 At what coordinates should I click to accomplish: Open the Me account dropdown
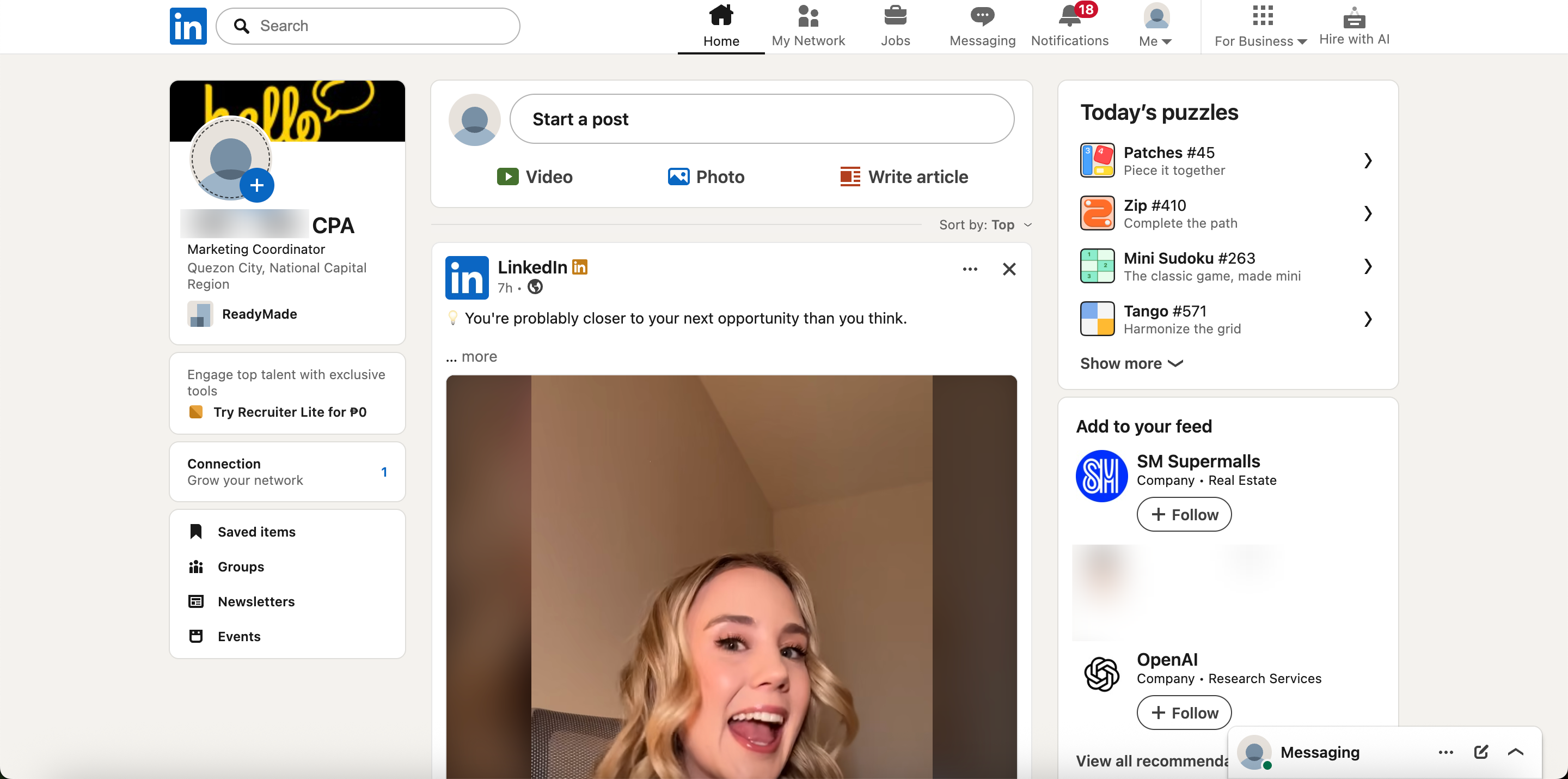pyautogui.click(x=1155, y=26)
